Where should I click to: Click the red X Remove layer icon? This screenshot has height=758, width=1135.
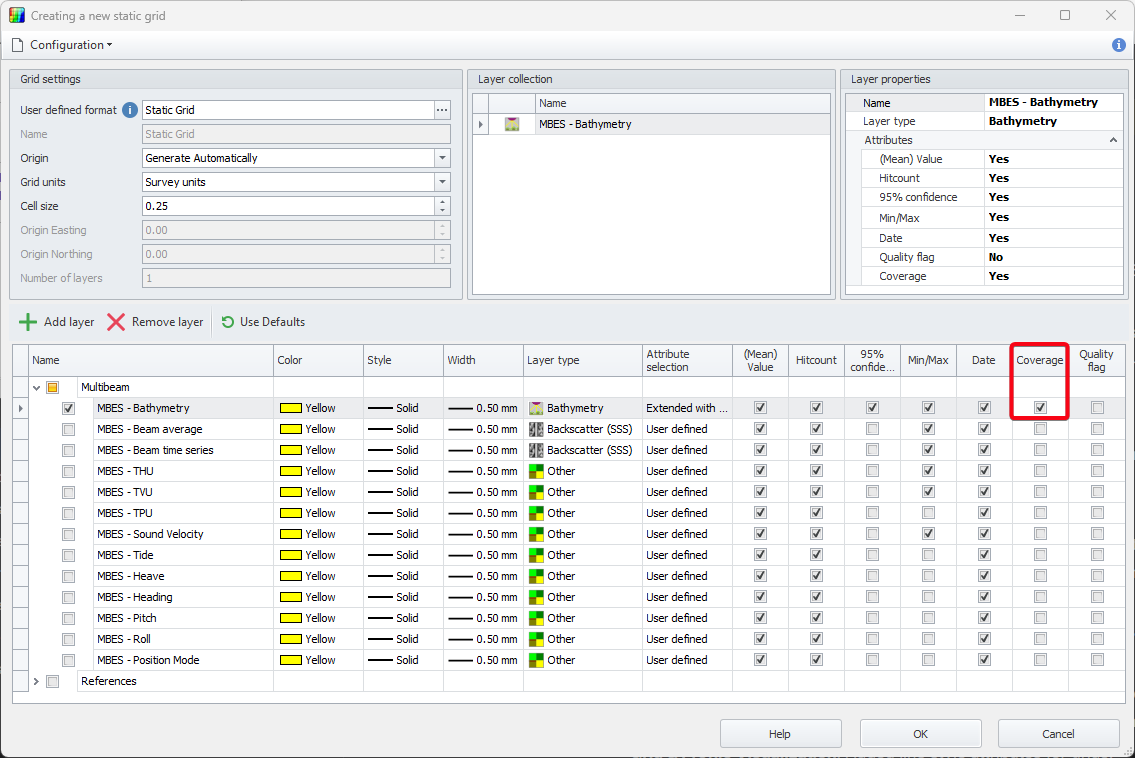(116, 322)
